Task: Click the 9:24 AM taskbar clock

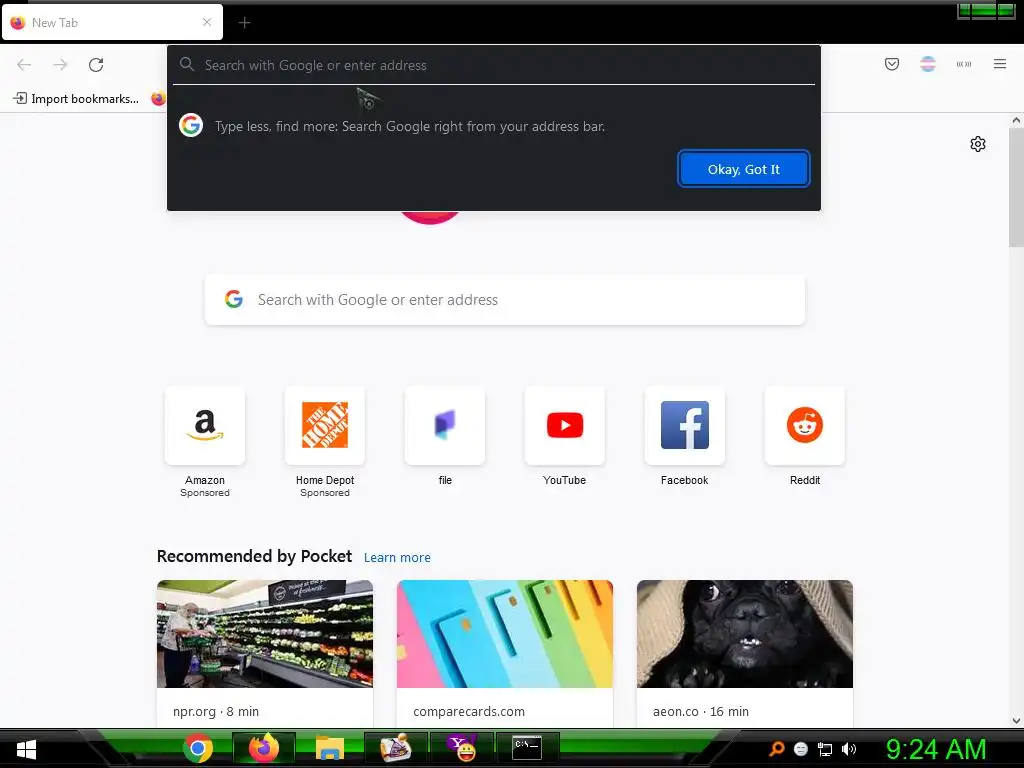Action: tap(936, 749)
